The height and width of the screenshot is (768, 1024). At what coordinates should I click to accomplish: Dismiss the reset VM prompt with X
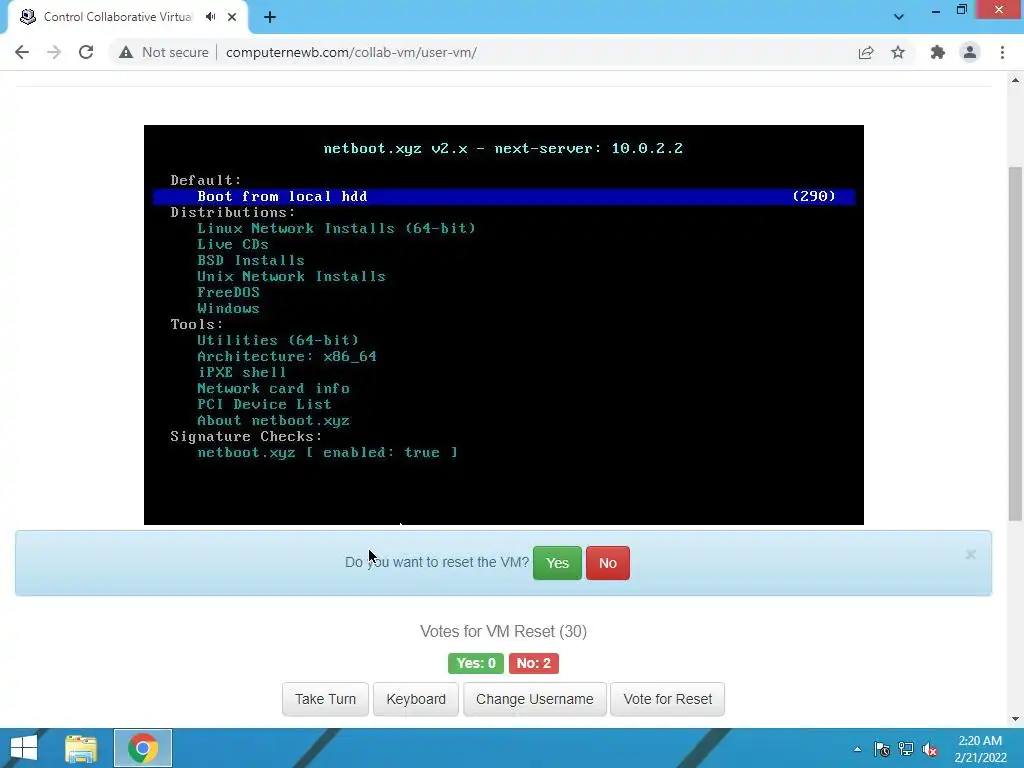point(970,554)
